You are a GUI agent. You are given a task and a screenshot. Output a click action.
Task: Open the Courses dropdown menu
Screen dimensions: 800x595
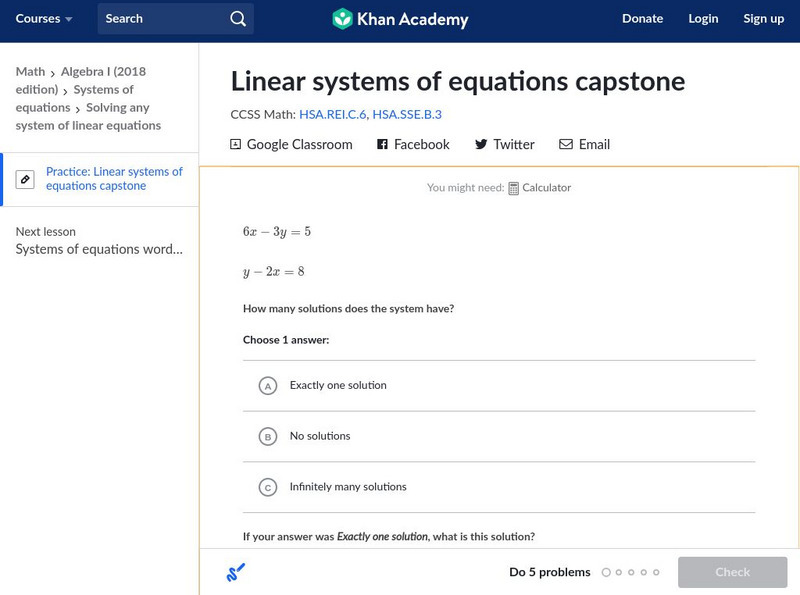[x=44, y=19]
